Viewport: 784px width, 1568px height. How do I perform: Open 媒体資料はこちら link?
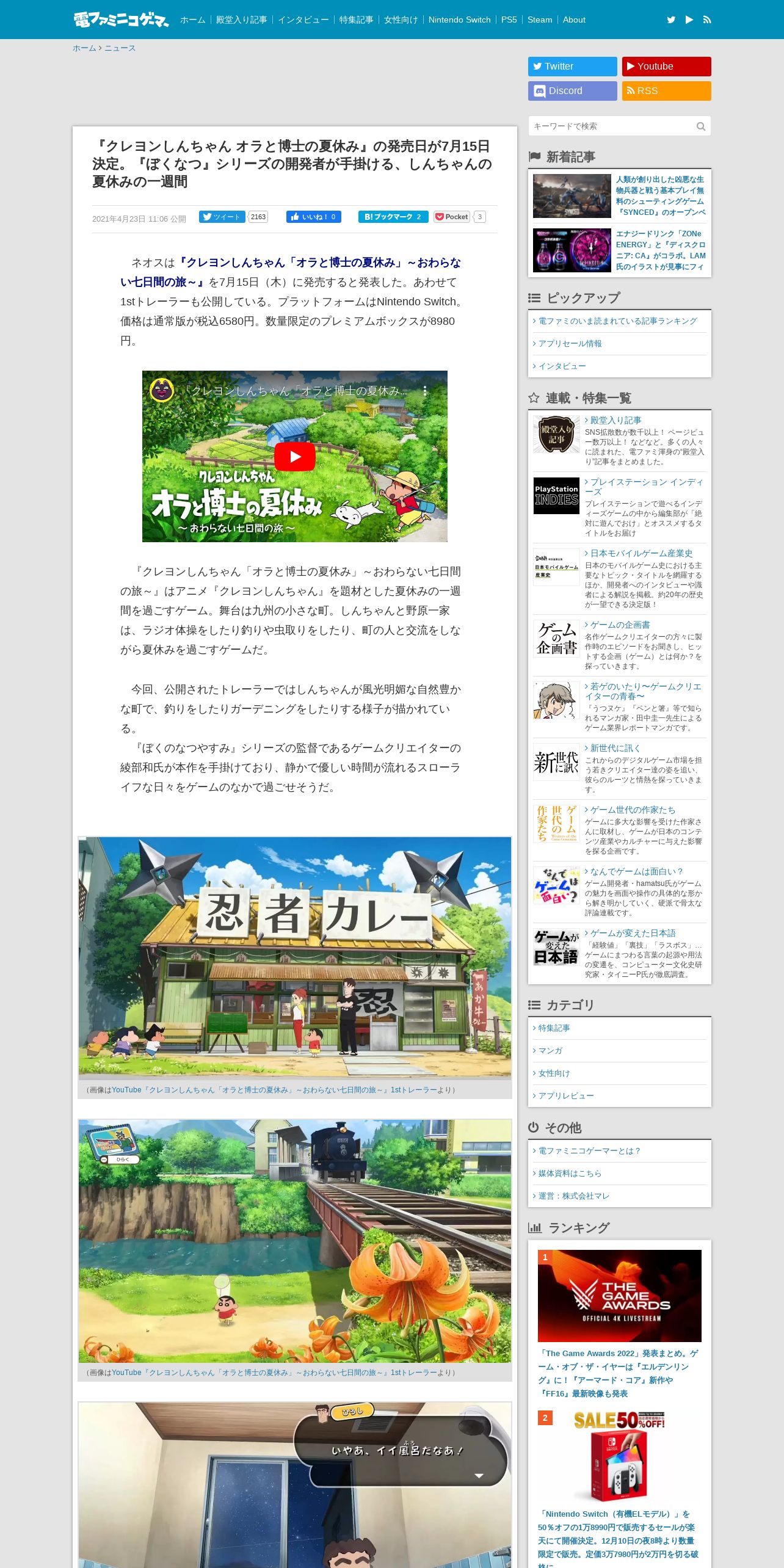click(570, 1174)
